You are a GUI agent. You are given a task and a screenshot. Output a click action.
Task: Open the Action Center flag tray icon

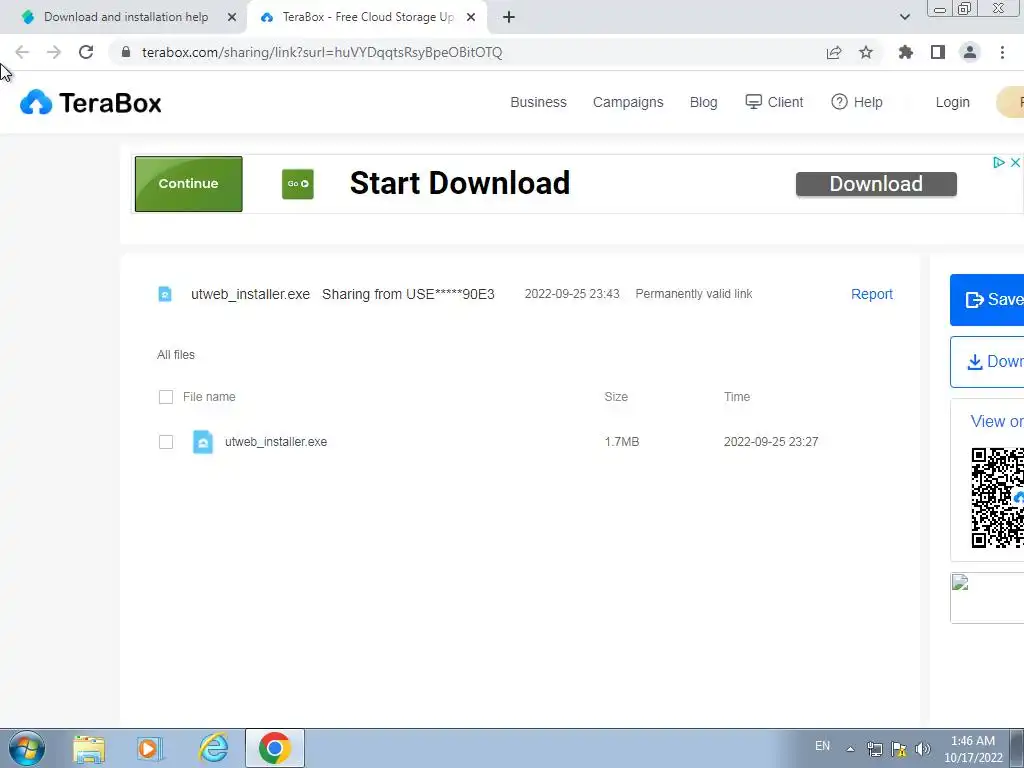899,749
